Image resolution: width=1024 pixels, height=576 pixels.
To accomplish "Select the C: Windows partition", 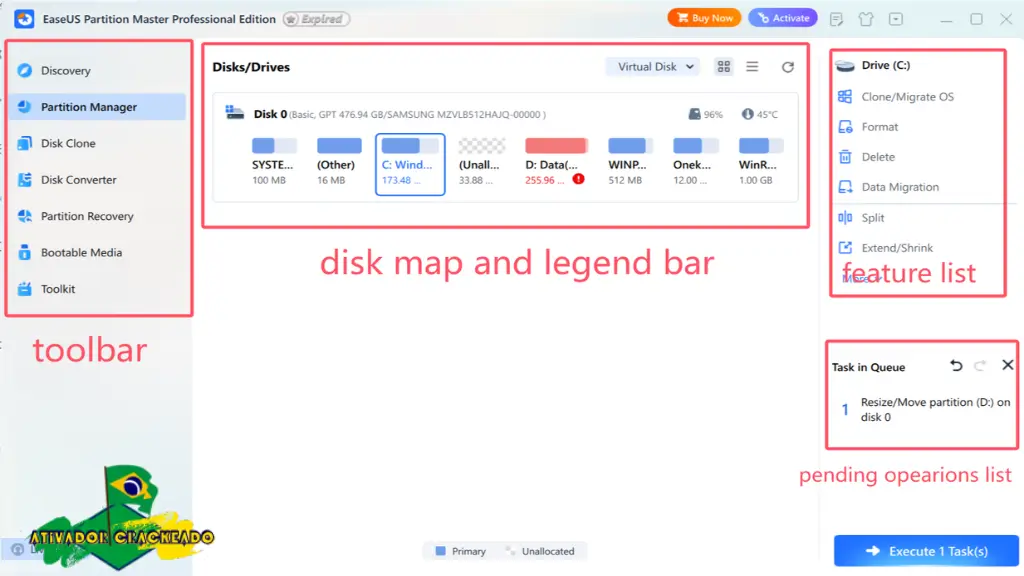I will [x=410, y=164].
